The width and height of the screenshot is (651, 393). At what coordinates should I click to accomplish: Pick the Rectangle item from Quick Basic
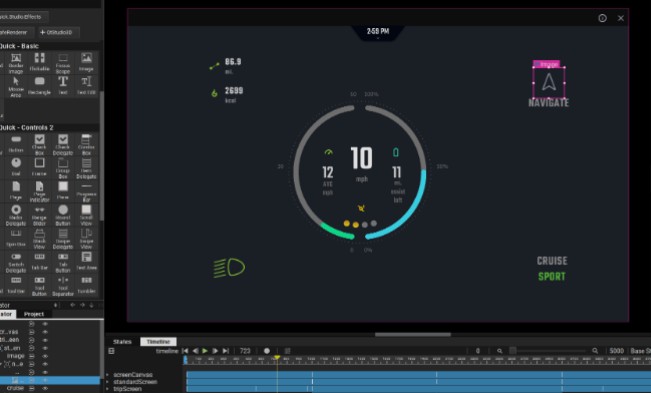39,86
